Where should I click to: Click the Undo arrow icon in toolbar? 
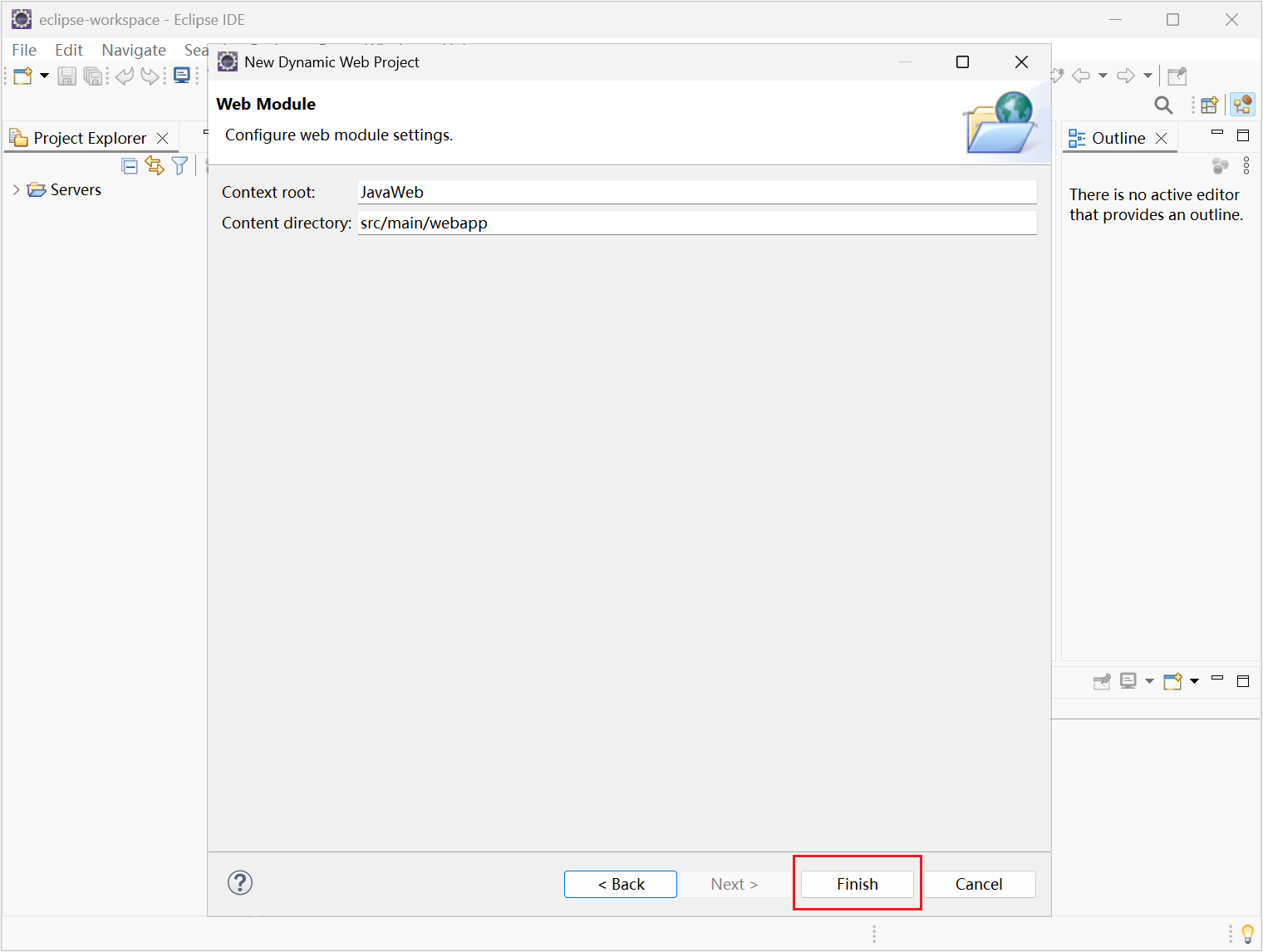click(125, 76)
